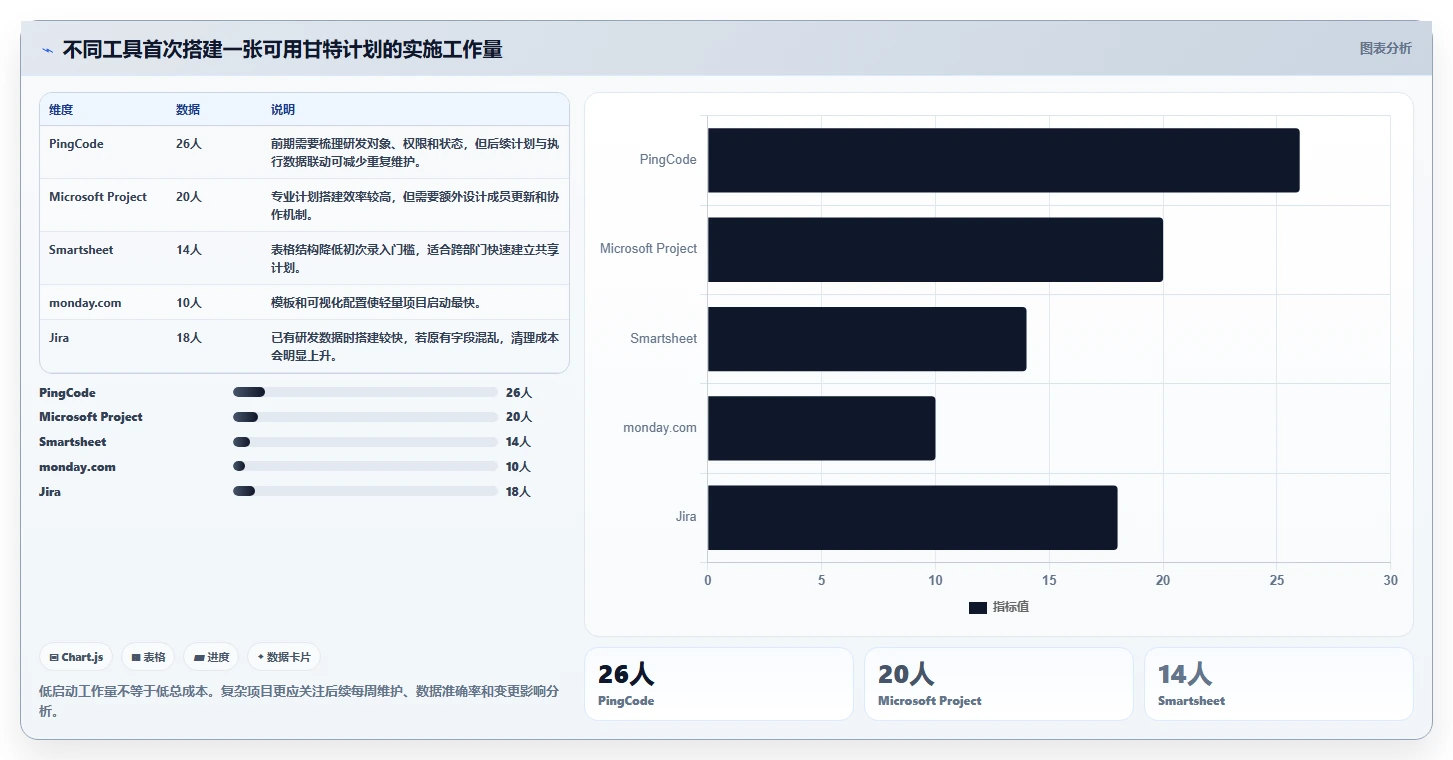Click the 图表分析 label in the header
Viewport: 1453px width, 760px height.
(x=1385, y=48)
